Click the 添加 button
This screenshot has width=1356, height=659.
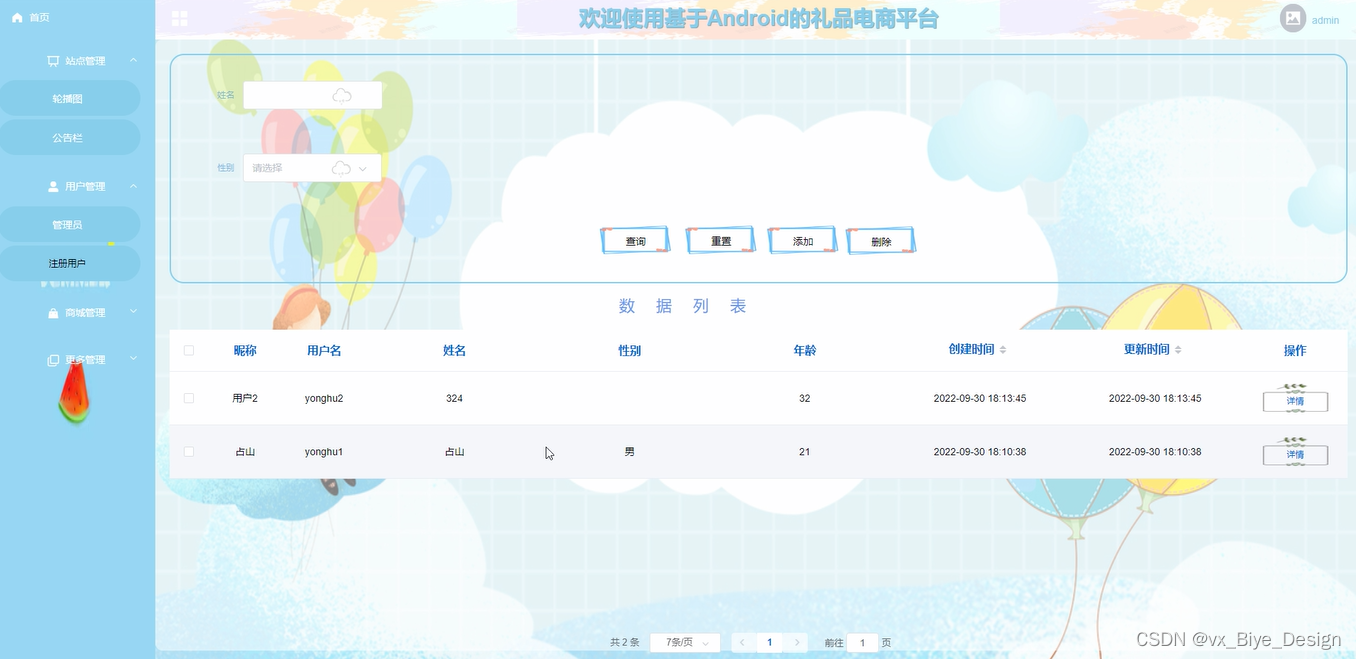point(803,241)
